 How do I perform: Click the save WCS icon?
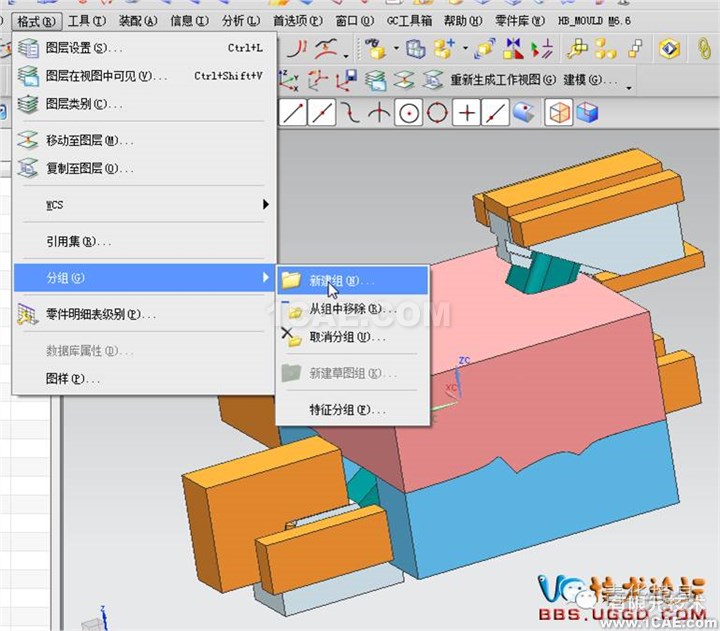point(346,80)
